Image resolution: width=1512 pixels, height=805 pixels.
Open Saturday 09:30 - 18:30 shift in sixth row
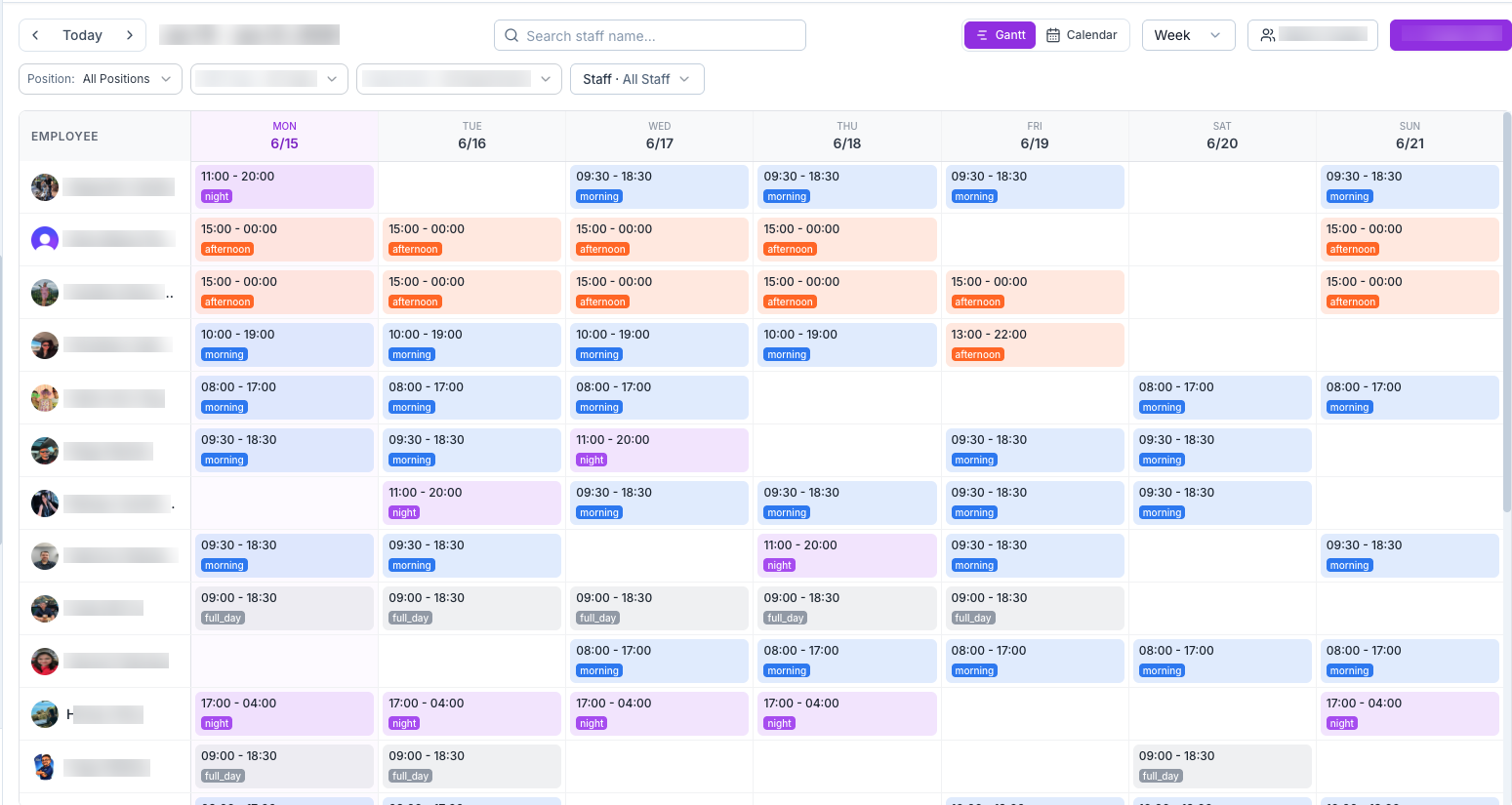[x=1222, y=450]
